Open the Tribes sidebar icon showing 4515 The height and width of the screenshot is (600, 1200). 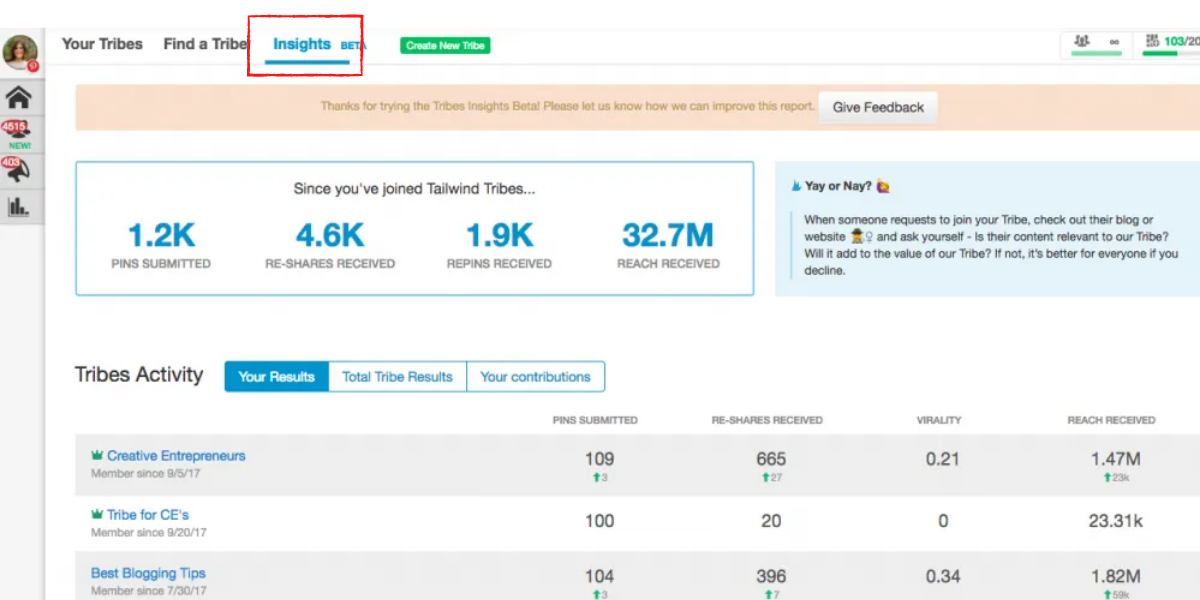pyautogui.click(x=19, y=133)
